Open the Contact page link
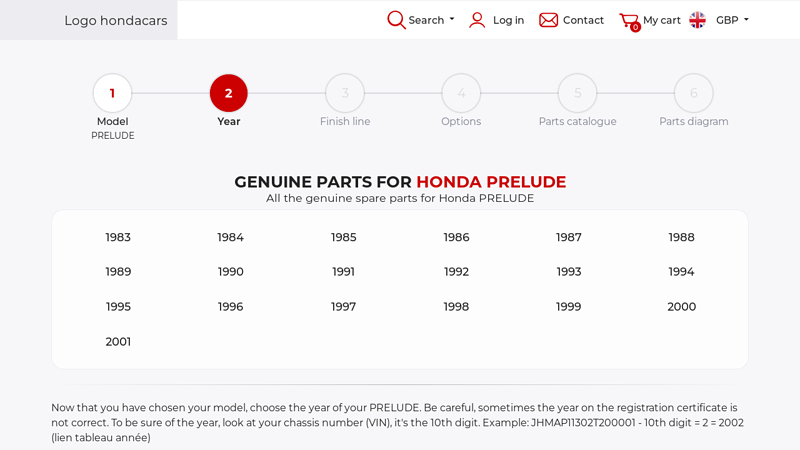Viewport: 800px width, 450px height. coord(583,20)
